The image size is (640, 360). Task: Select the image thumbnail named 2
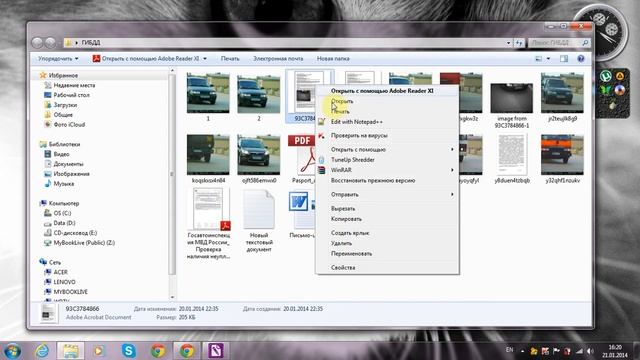click(258, 93)
